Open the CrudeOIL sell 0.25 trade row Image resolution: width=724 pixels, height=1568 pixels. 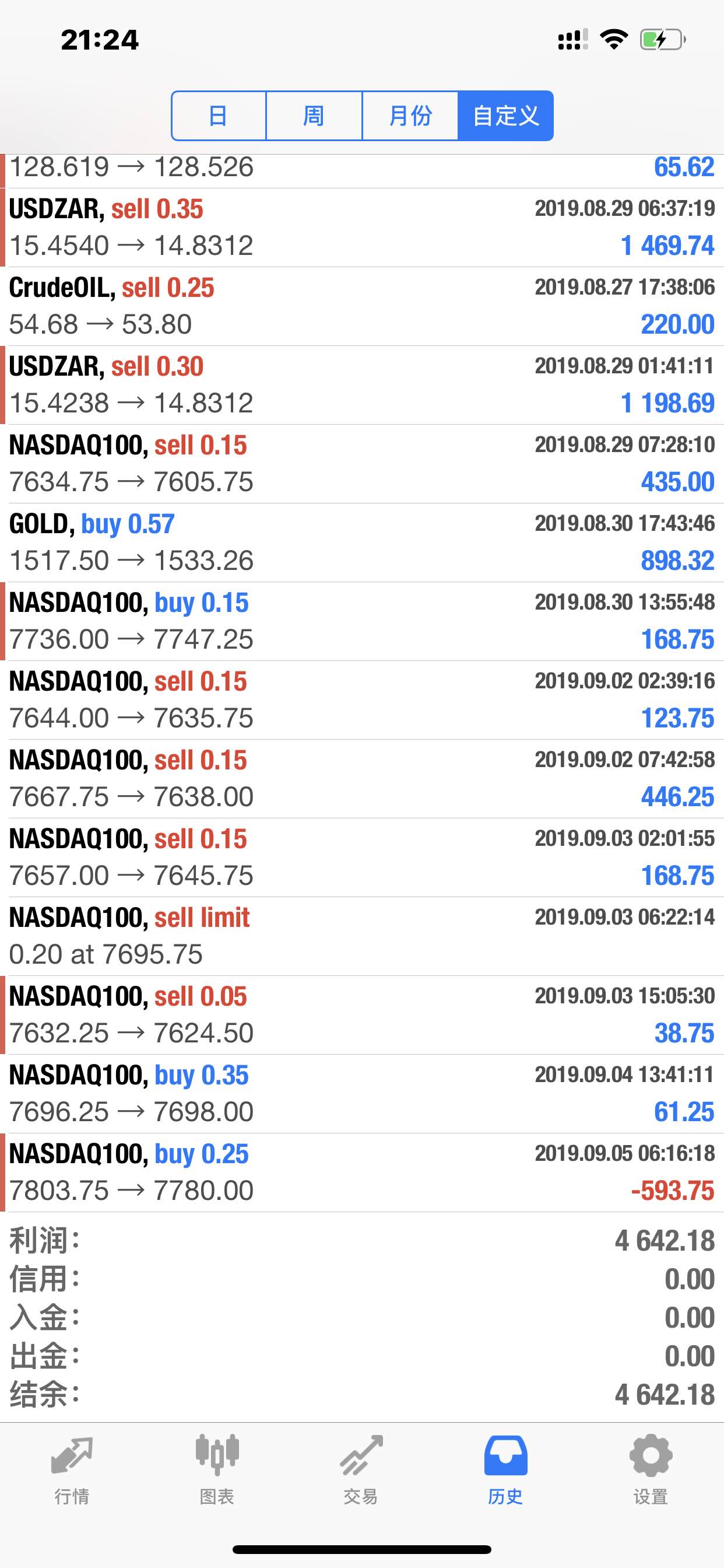coord(362,306)
